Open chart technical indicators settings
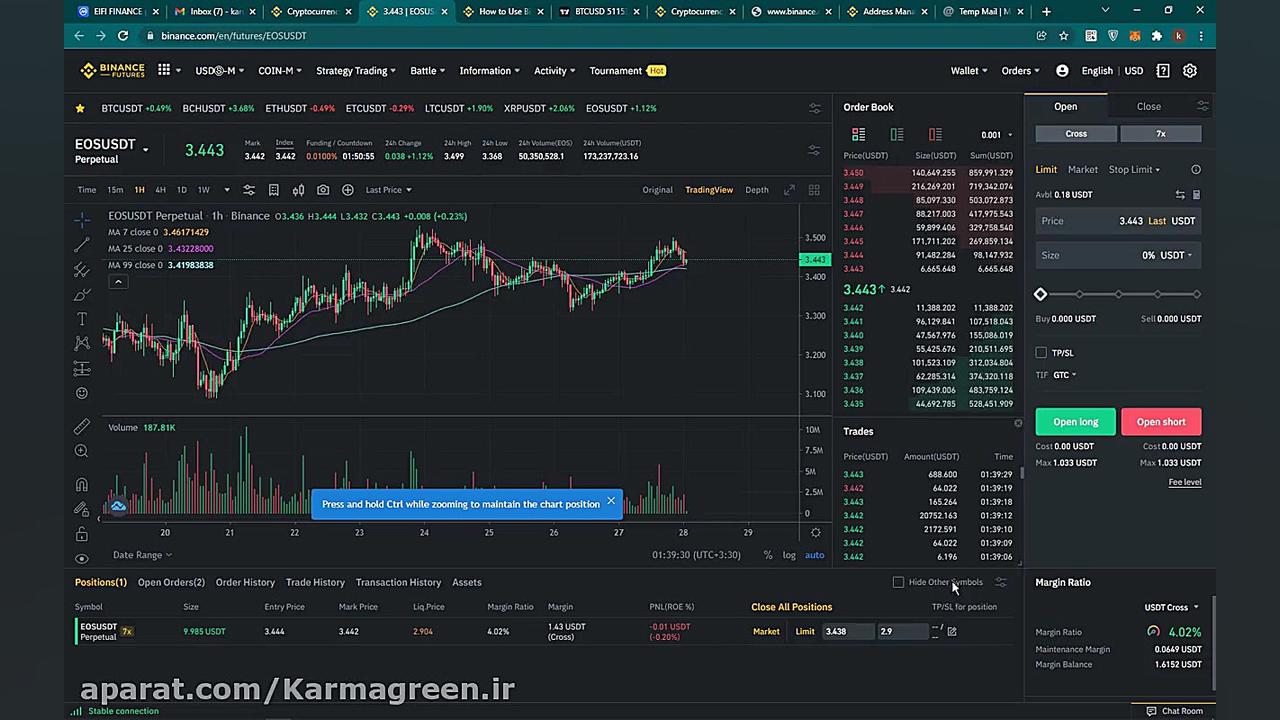The height and width of the screenshot is (720, 1280). 249,190
